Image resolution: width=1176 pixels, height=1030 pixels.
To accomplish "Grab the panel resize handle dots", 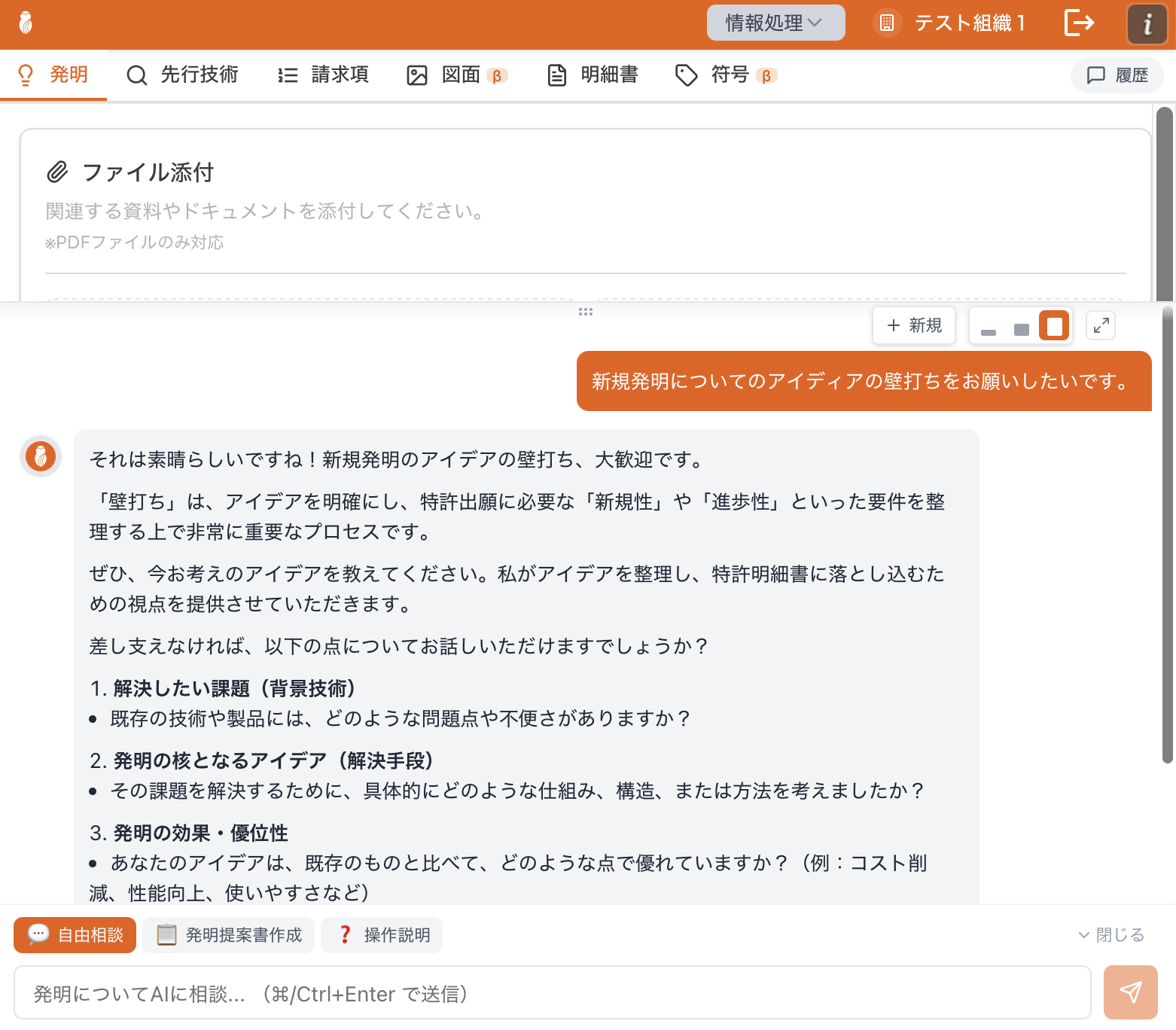I will coord(586,312).
